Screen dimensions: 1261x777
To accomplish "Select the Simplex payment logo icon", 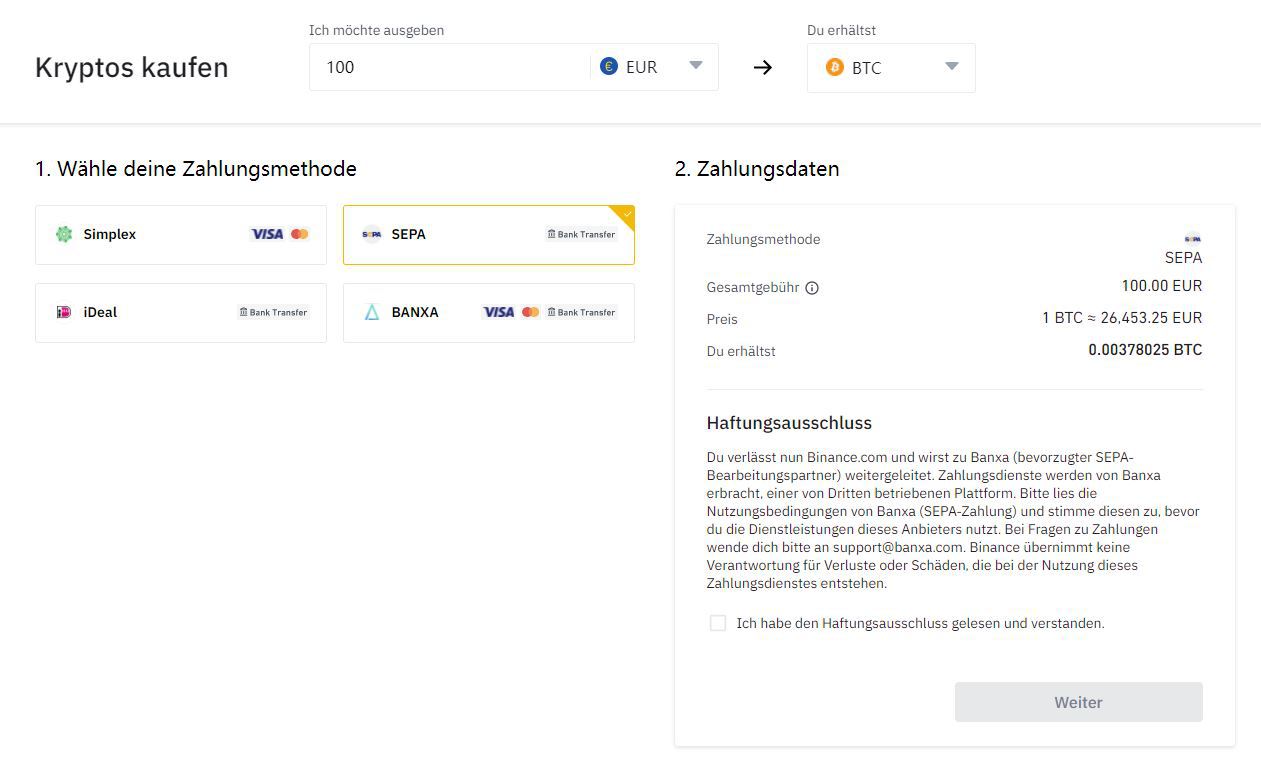I will click(64, 234).
